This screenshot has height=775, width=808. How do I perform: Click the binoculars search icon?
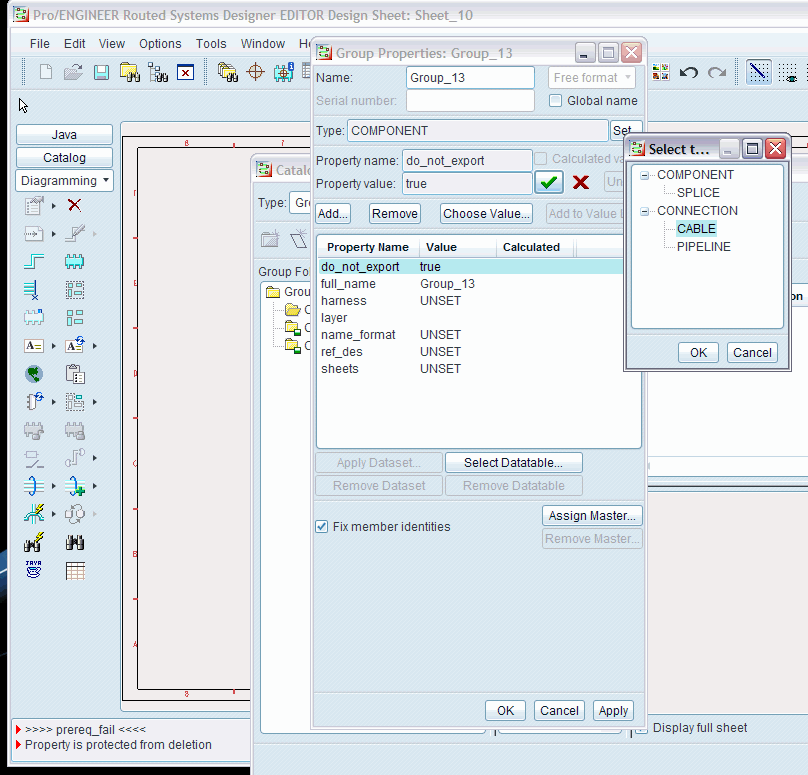pyautogui.click(x=75, y=542)
